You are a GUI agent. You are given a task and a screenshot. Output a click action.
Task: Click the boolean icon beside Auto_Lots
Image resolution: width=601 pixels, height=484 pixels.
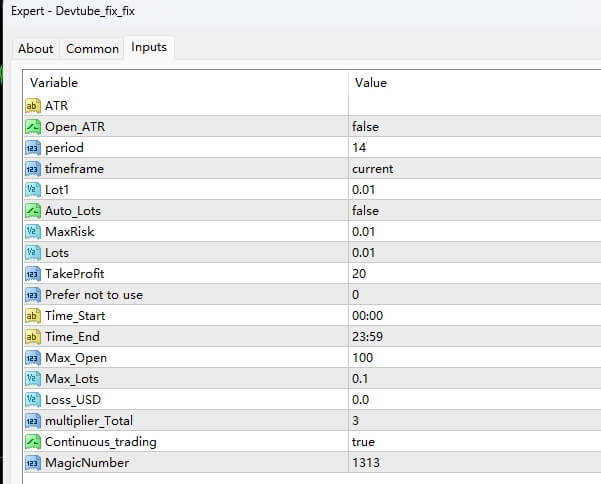pyautogui.click(x=32, y=210)
